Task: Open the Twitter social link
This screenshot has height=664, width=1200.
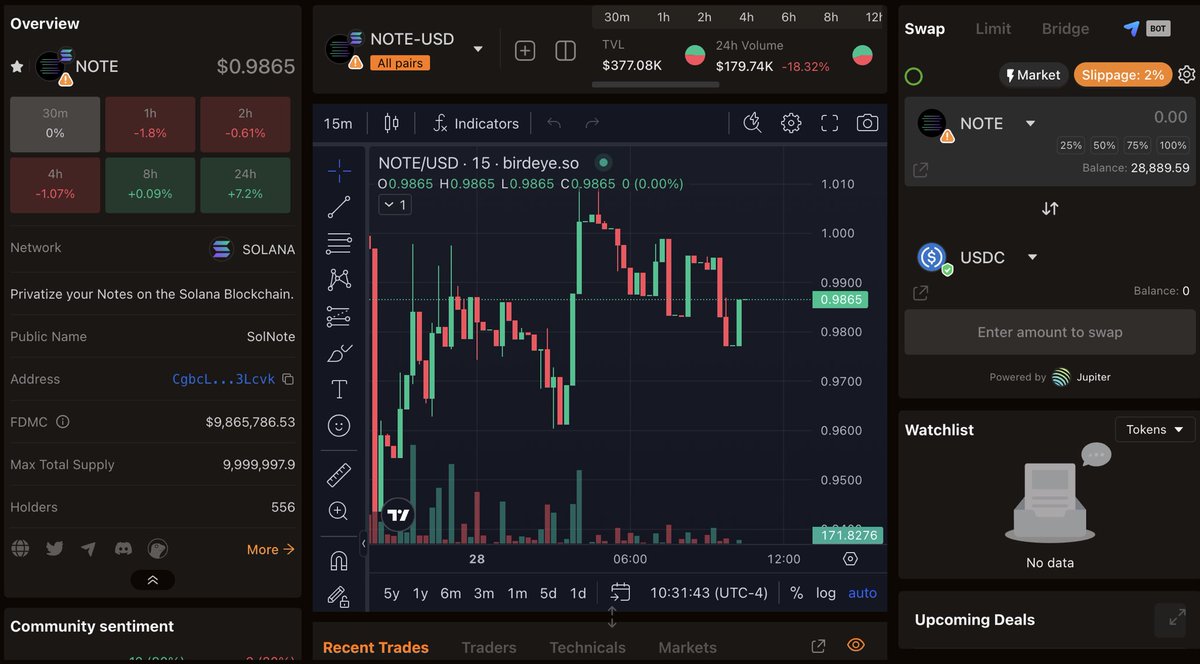Action: tap(54, 549)
